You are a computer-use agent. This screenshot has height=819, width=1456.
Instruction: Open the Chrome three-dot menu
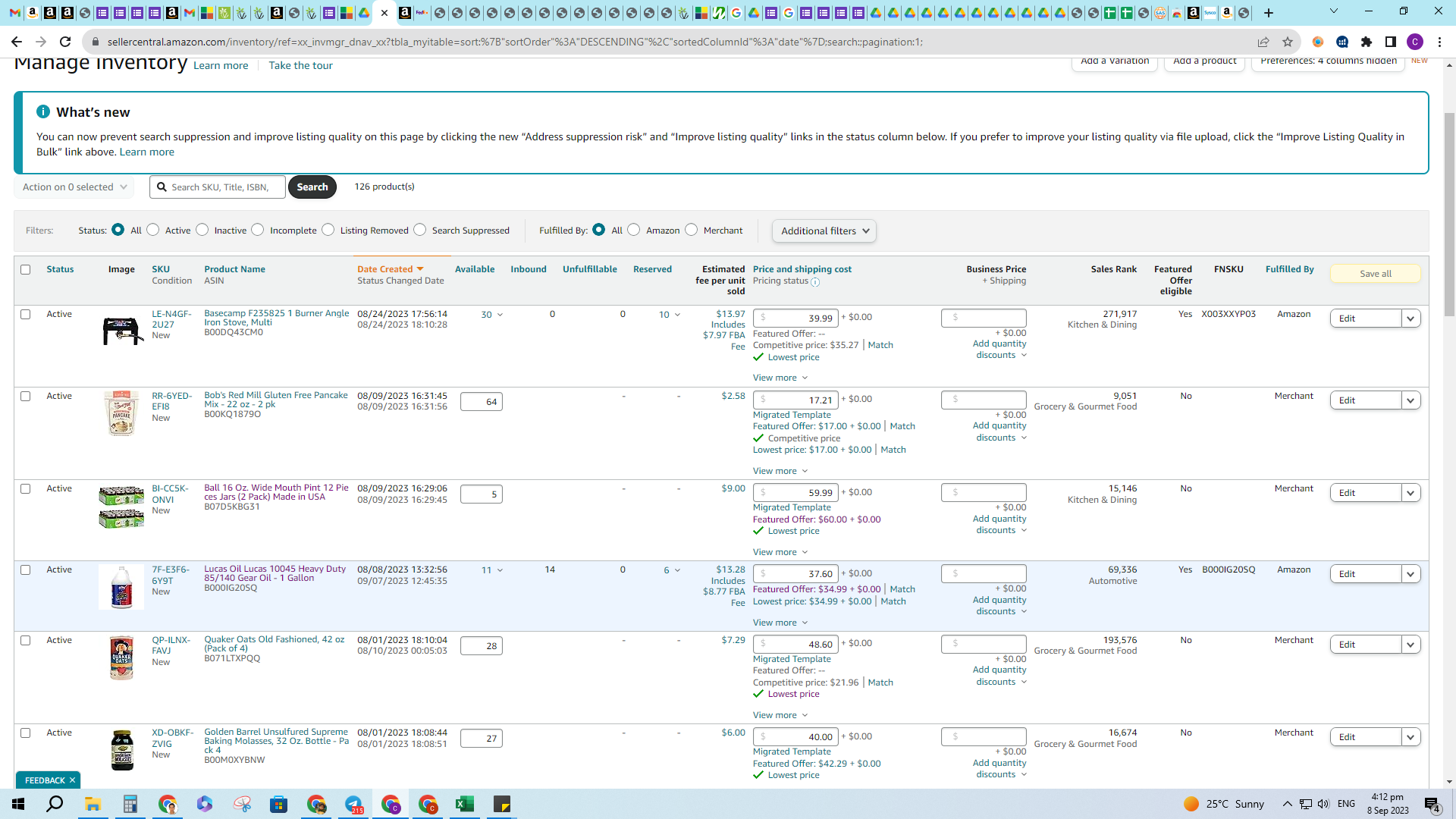1439,42
